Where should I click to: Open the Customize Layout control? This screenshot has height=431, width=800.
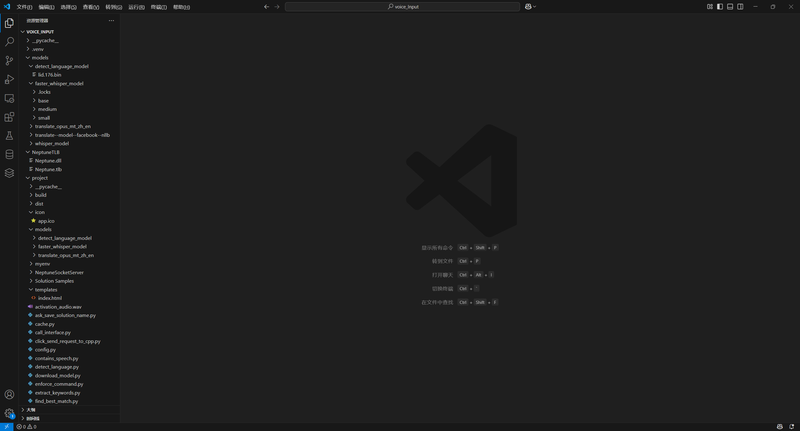pyautogui.click(x=710, y=7)
